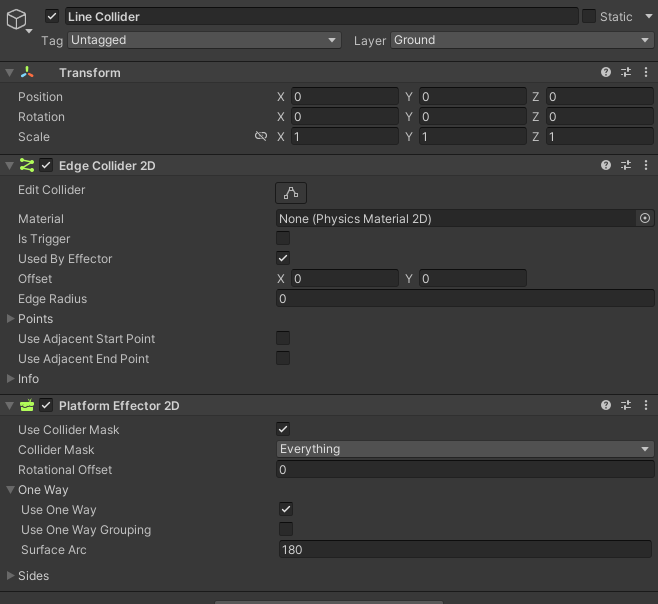Click the Line Collider name field

[321, 16]
